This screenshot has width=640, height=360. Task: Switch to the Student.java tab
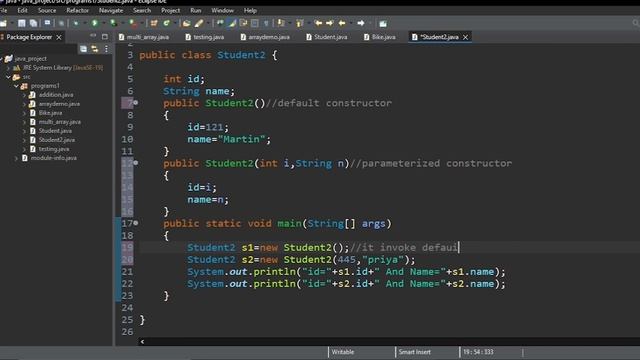click(327, 37)
